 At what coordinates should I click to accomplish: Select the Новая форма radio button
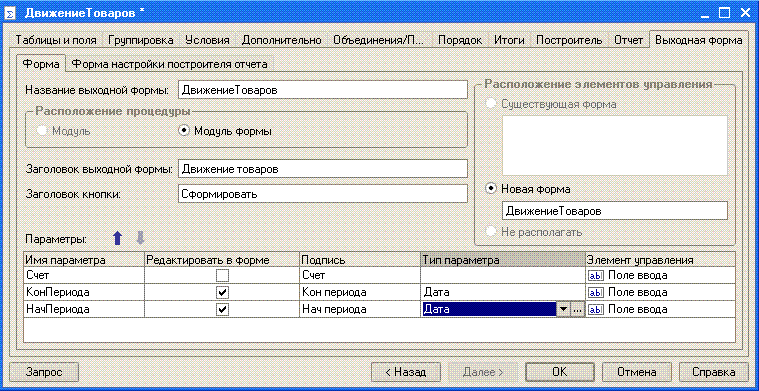click(x=491, y=189)
